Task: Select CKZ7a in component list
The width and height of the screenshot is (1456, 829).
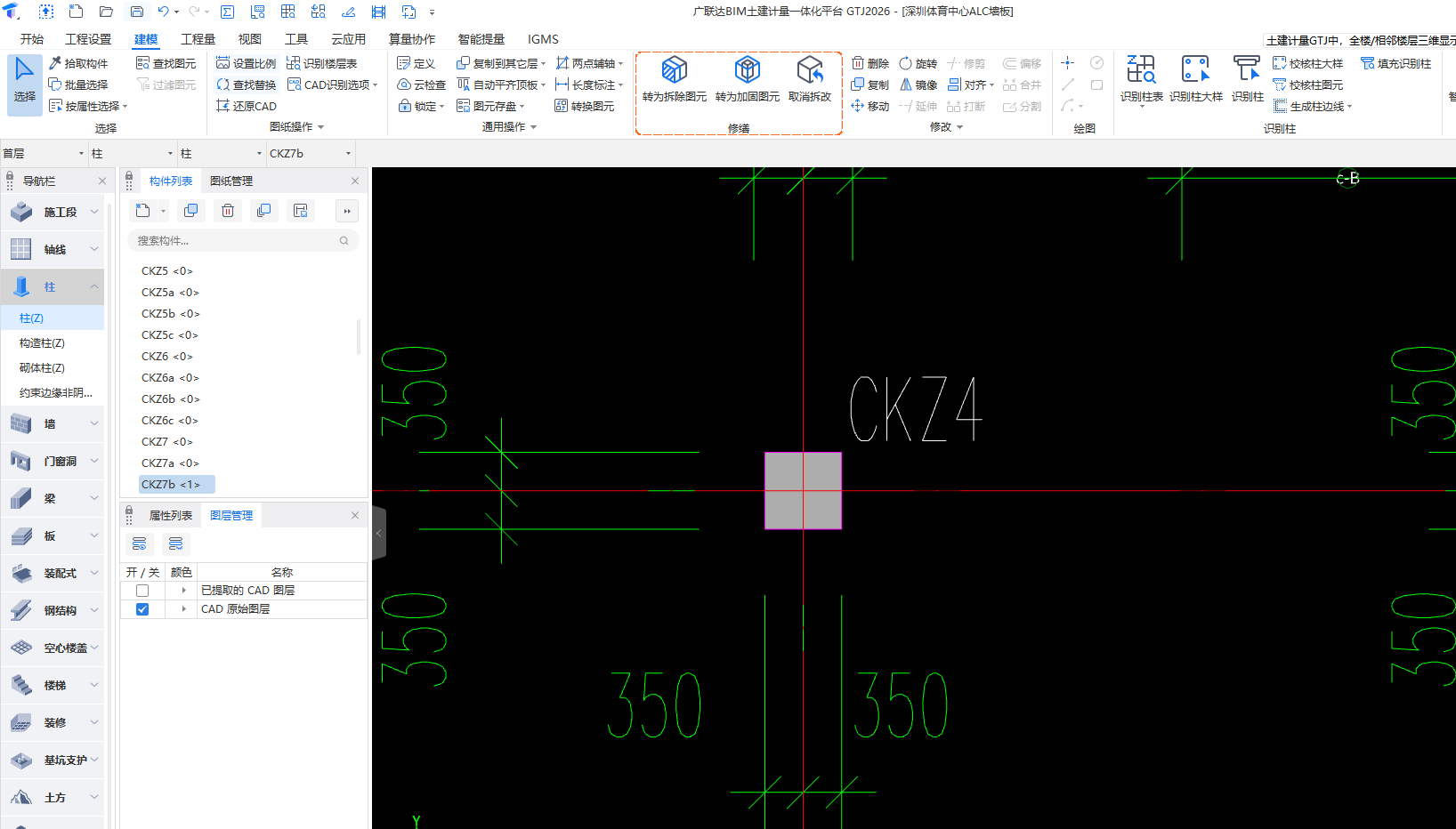Action: (x=171, y=463)
